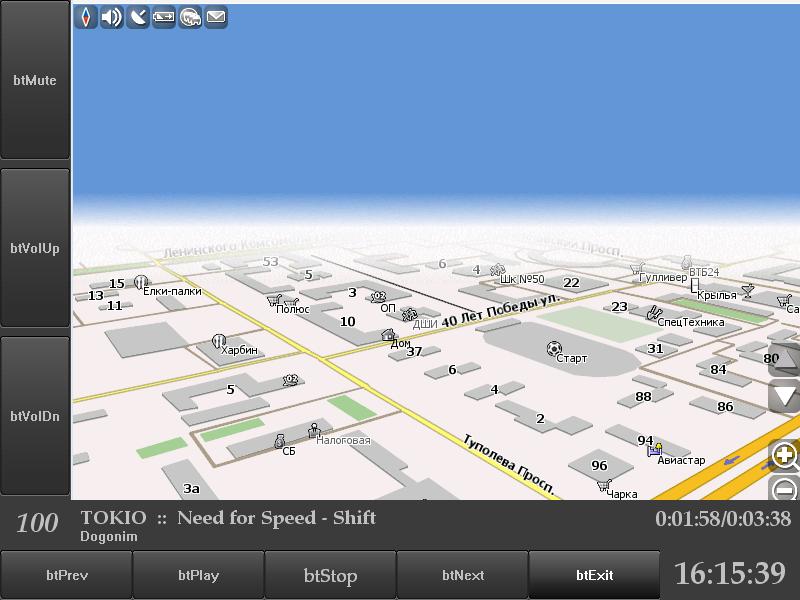This screenshot has height=600, width=800.
Task: Select the Старт stadium marker on map
Action: (554, 348)
